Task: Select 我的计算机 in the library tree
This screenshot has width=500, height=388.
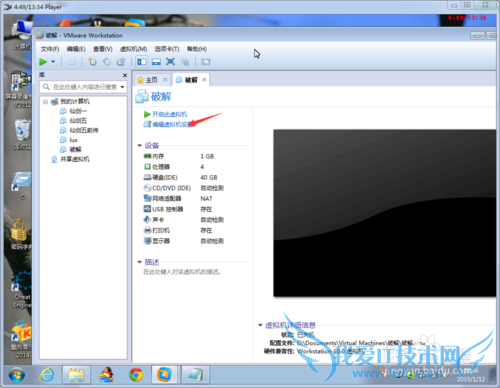Action: pyautogui.click(x=75, y=101)
